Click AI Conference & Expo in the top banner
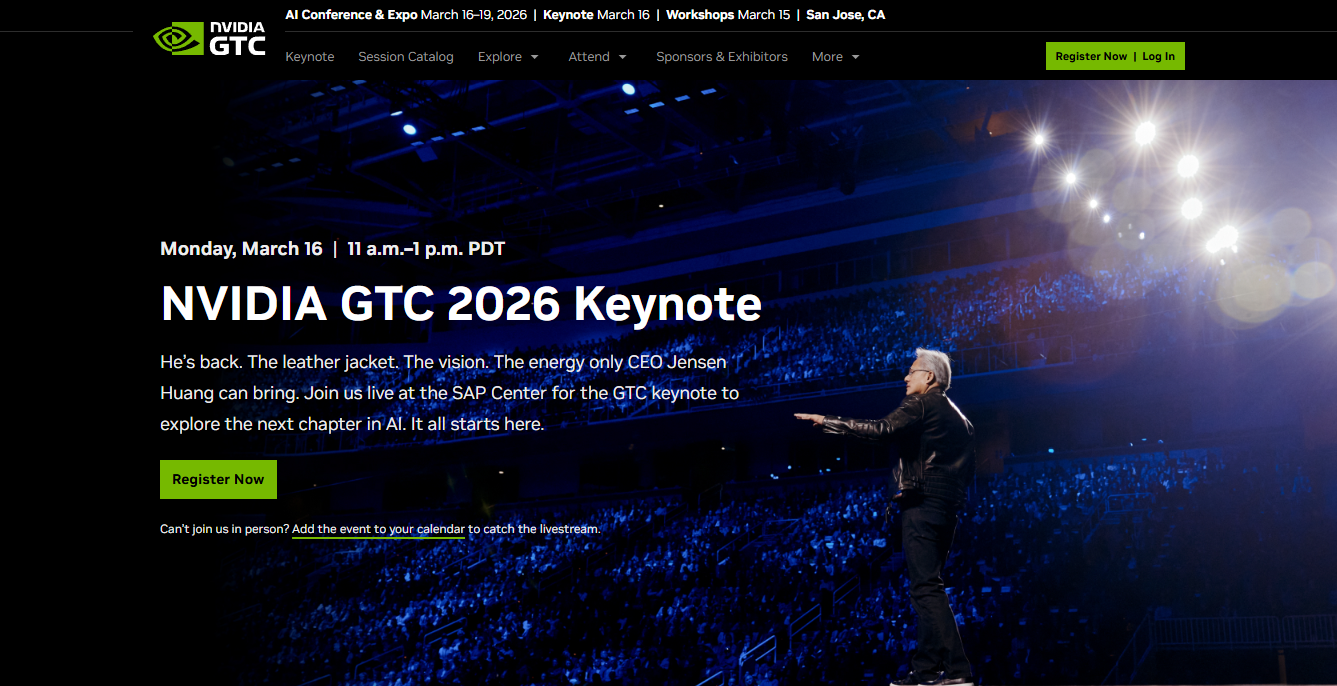This screenshot has width=1337, height=686. tap(351, 15)
